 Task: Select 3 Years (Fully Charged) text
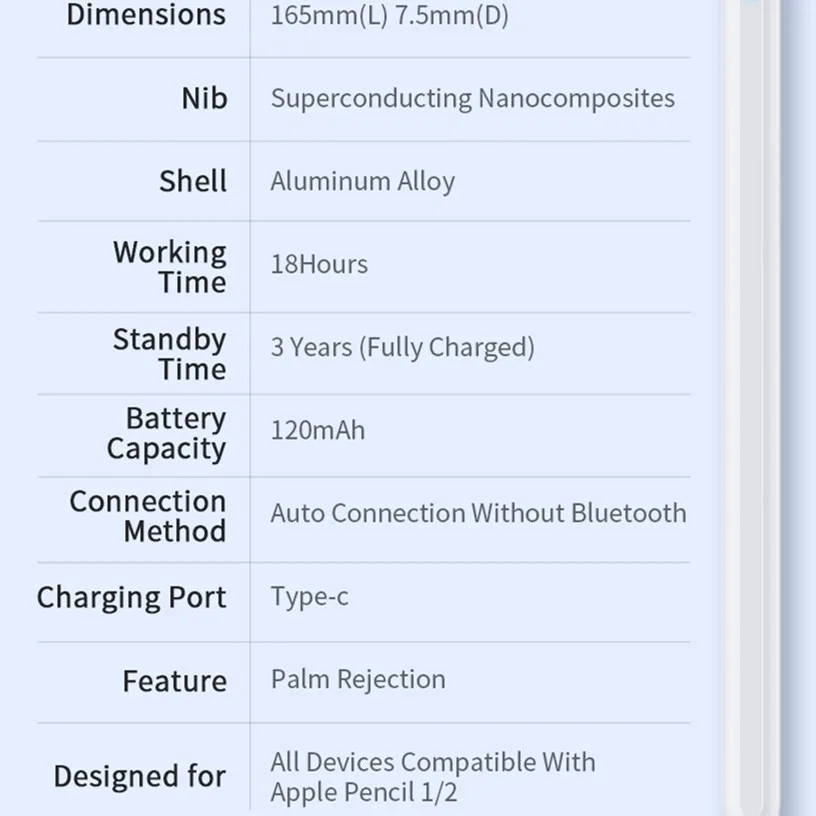(x=403, y=347)
